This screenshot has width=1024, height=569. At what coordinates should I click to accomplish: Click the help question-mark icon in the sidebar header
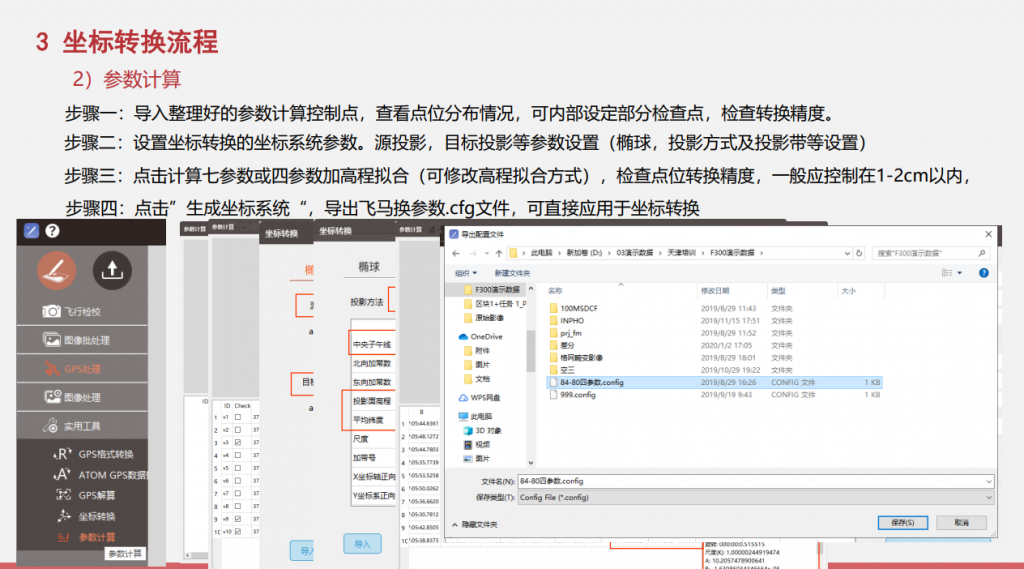(52, 231)
